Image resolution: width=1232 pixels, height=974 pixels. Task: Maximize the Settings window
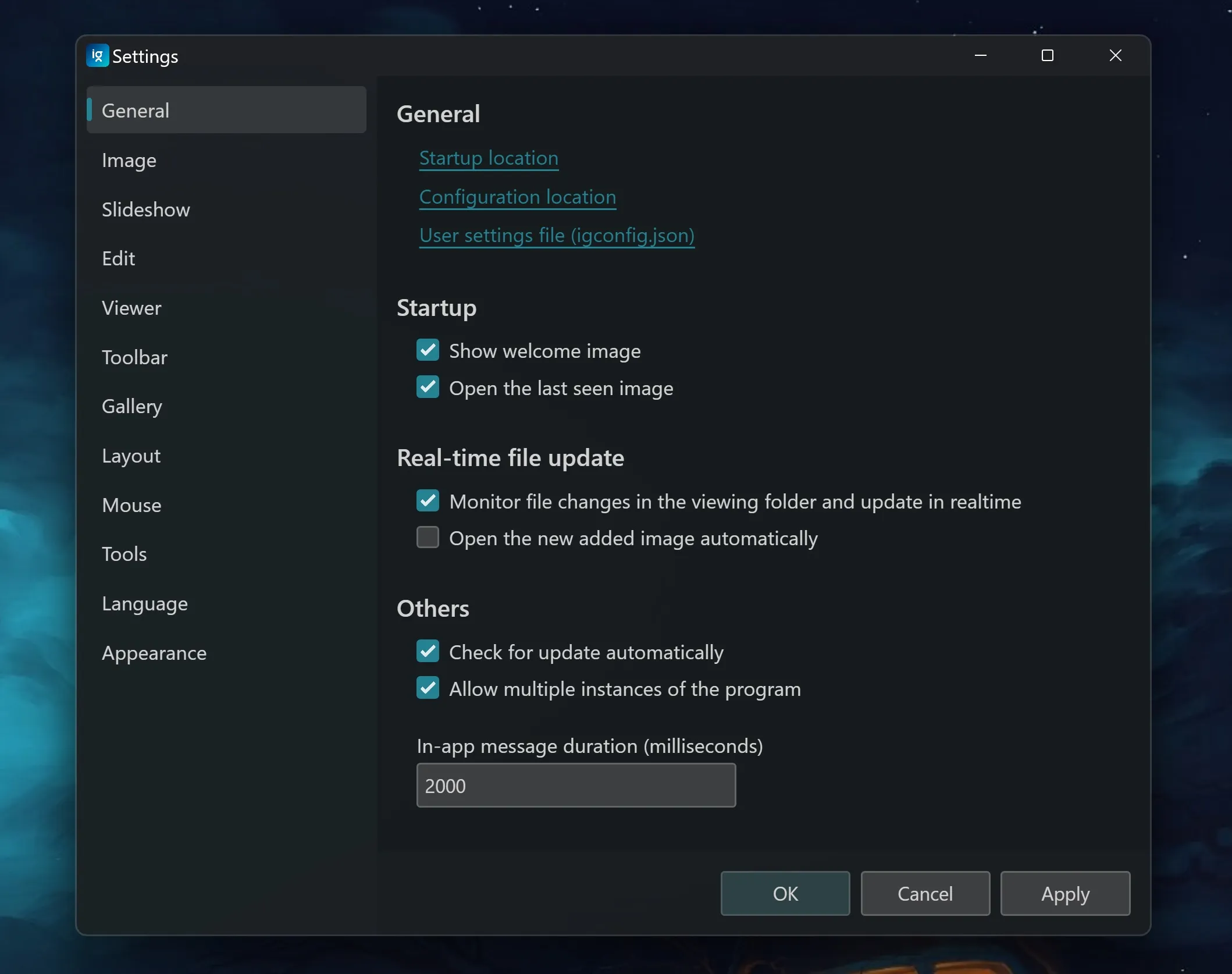coord(1047,56)
